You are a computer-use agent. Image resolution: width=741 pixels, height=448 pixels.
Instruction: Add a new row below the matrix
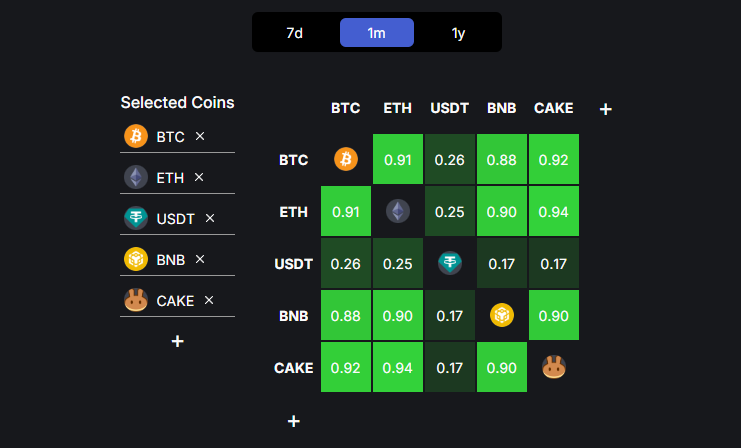pos(294,421)
